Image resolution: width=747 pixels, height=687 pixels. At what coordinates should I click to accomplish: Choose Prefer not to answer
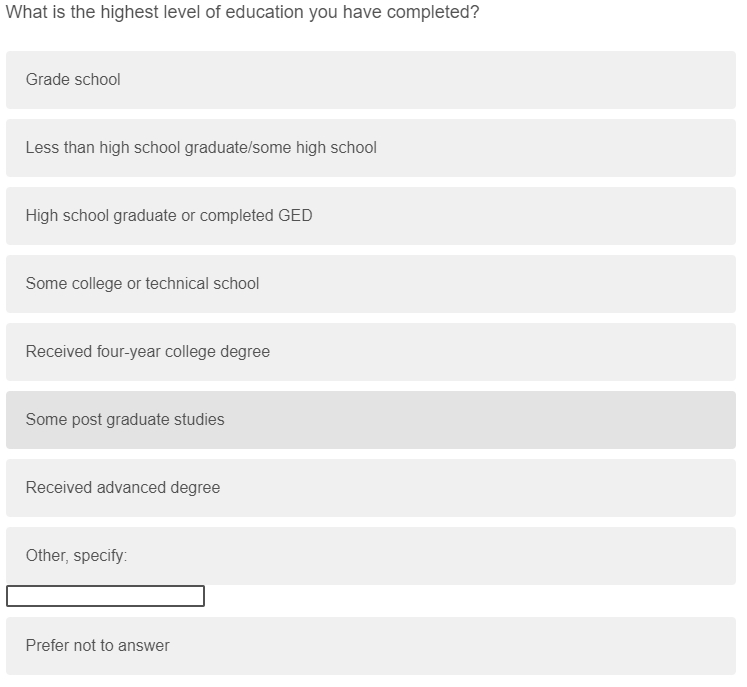click(370, 646)
